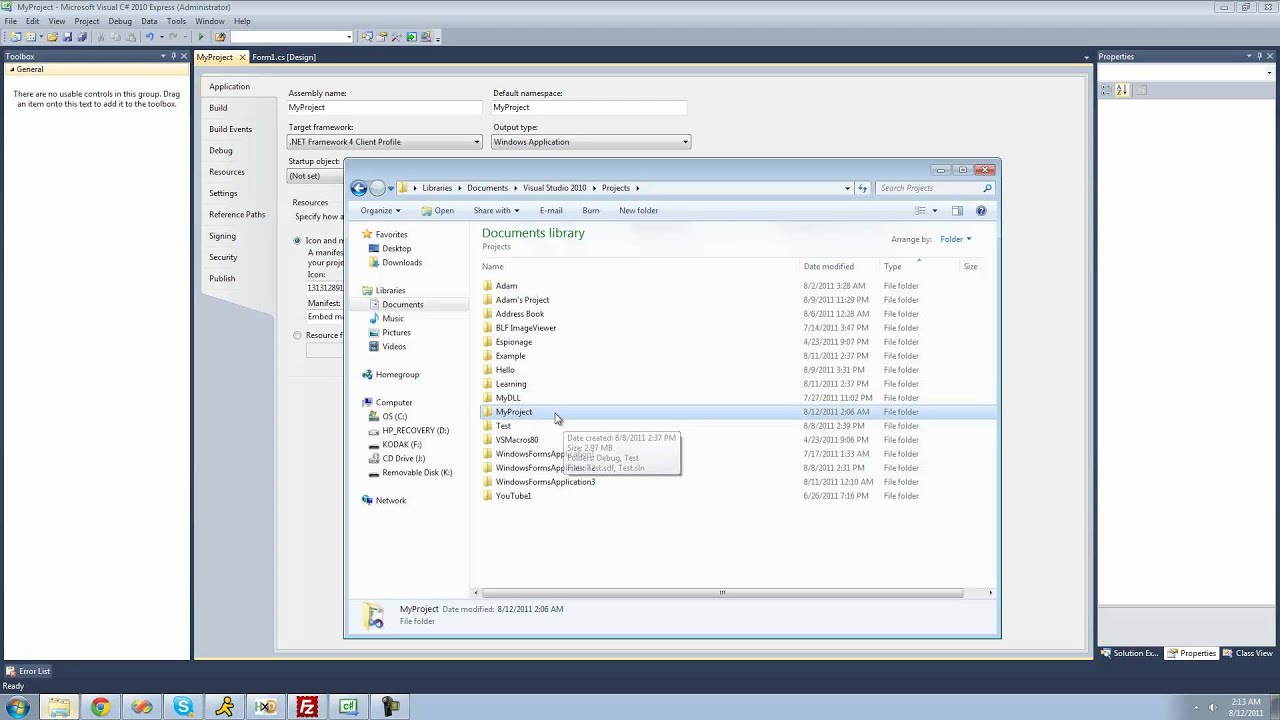Select the Espionage folder
The height and width of the screenshot is (720, 1280).
coord(513,342)
